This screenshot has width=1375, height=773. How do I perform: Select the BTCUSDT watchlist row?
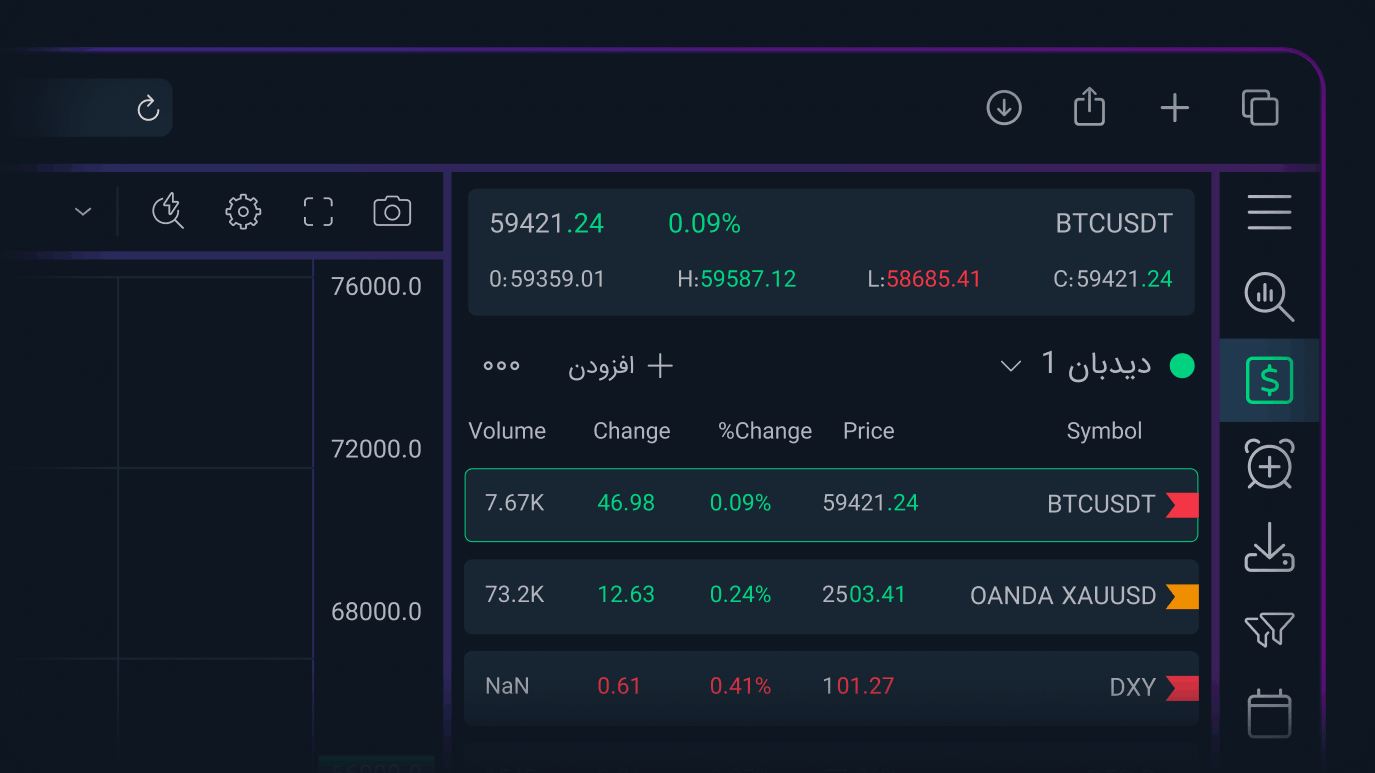tap(831, 505)
